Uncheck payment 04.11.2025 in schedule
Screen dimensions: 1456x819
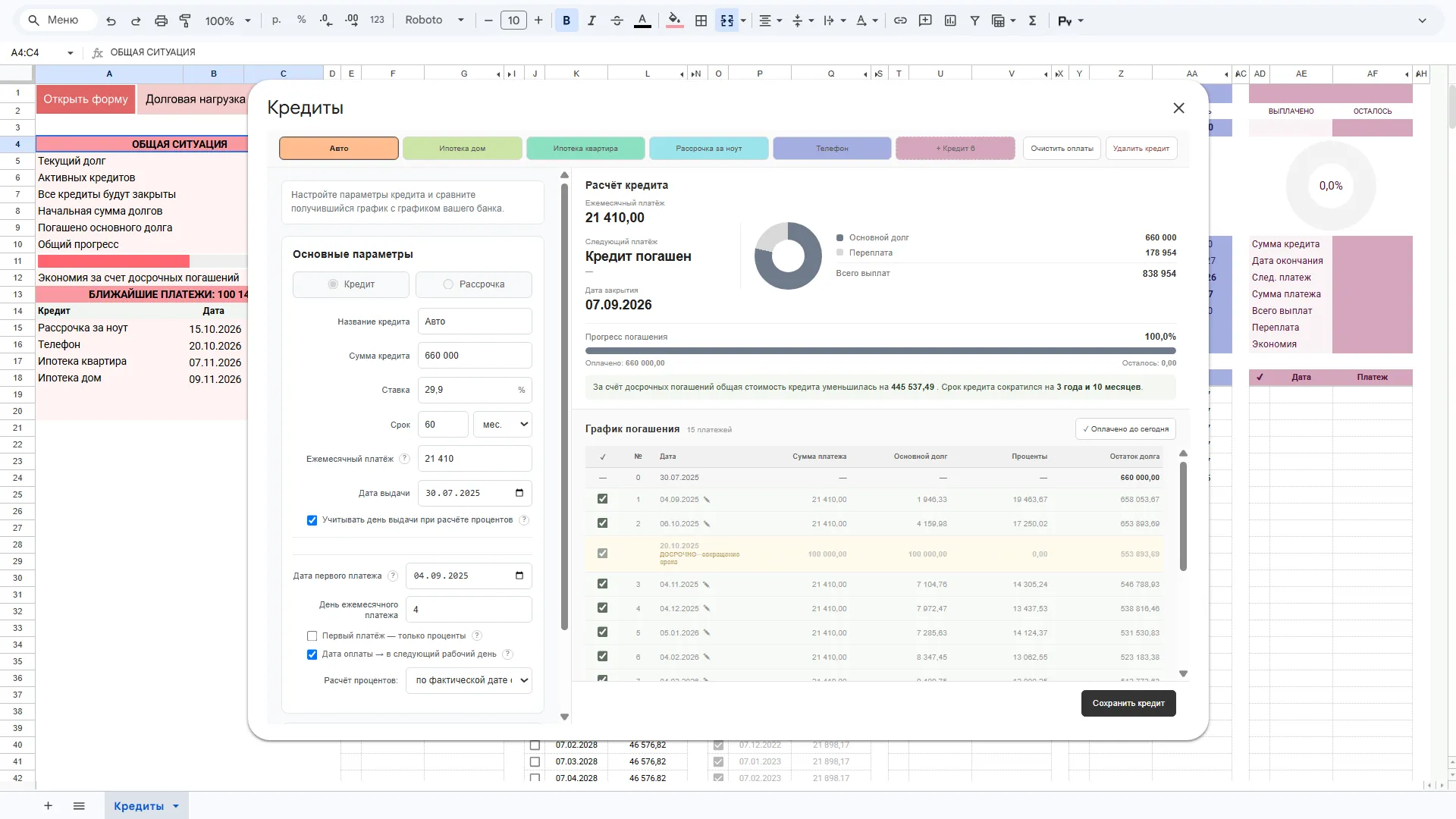[602, 584]
